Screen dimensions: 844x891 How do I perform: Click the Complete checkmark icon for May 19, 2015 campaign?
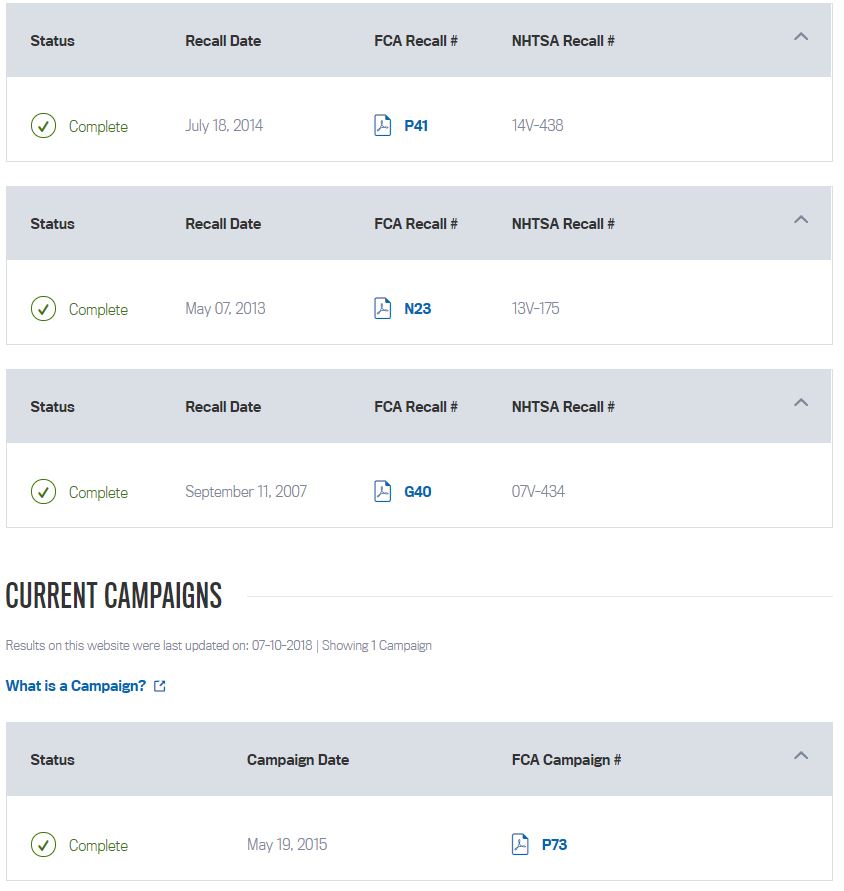43,845
